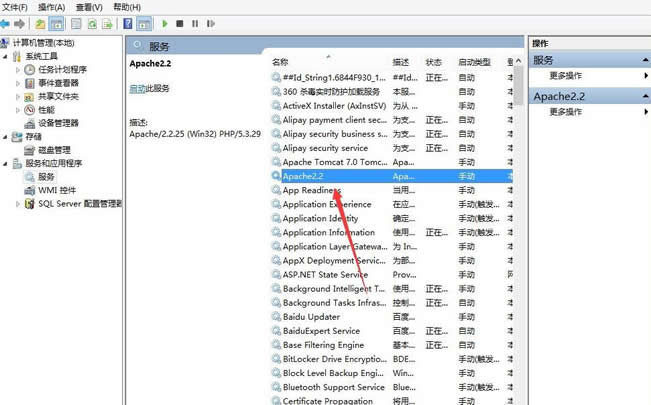The height and width of the screenshot is (405, 651).
Task: Collapse the Apache2.2 section in actions pane
Action: [x=646, y=96]
